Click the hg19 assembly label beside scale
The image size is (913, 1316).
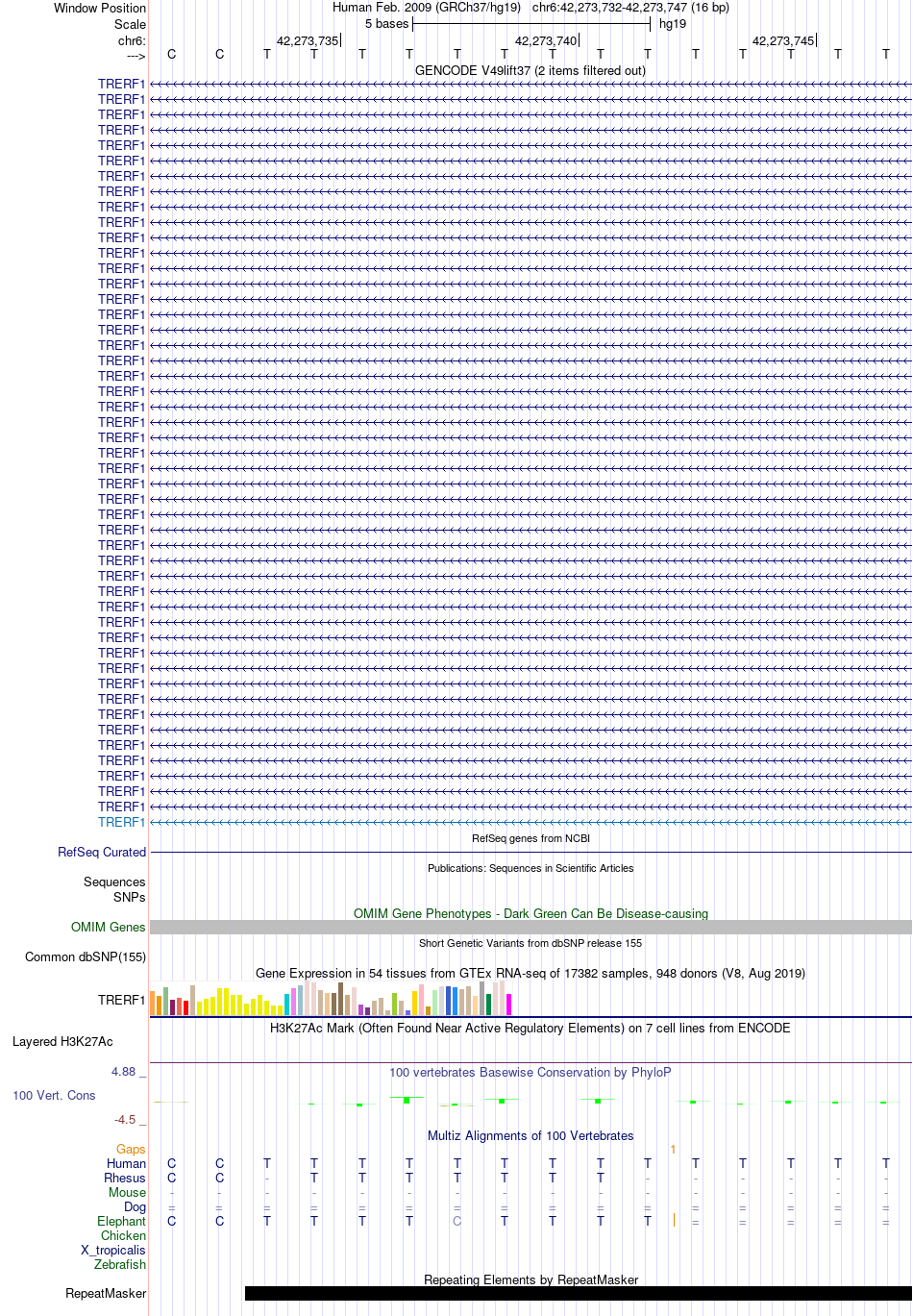point(673,24)
